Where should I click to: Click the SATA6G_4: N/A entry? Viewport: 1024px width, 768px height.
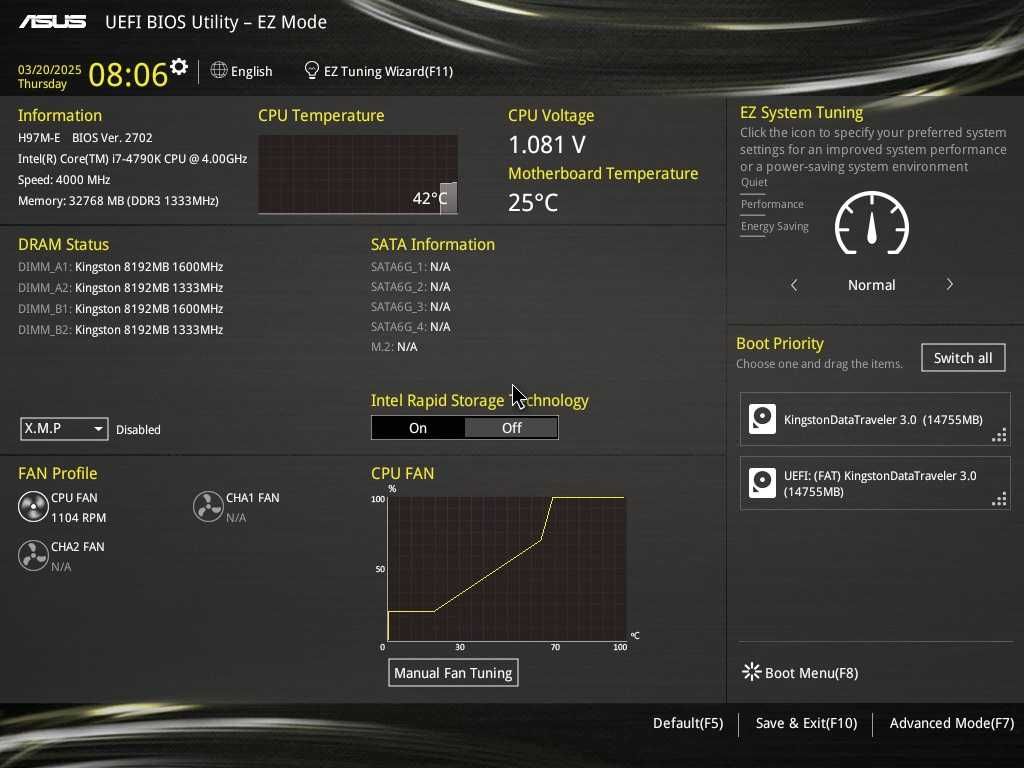pos(411,327)
